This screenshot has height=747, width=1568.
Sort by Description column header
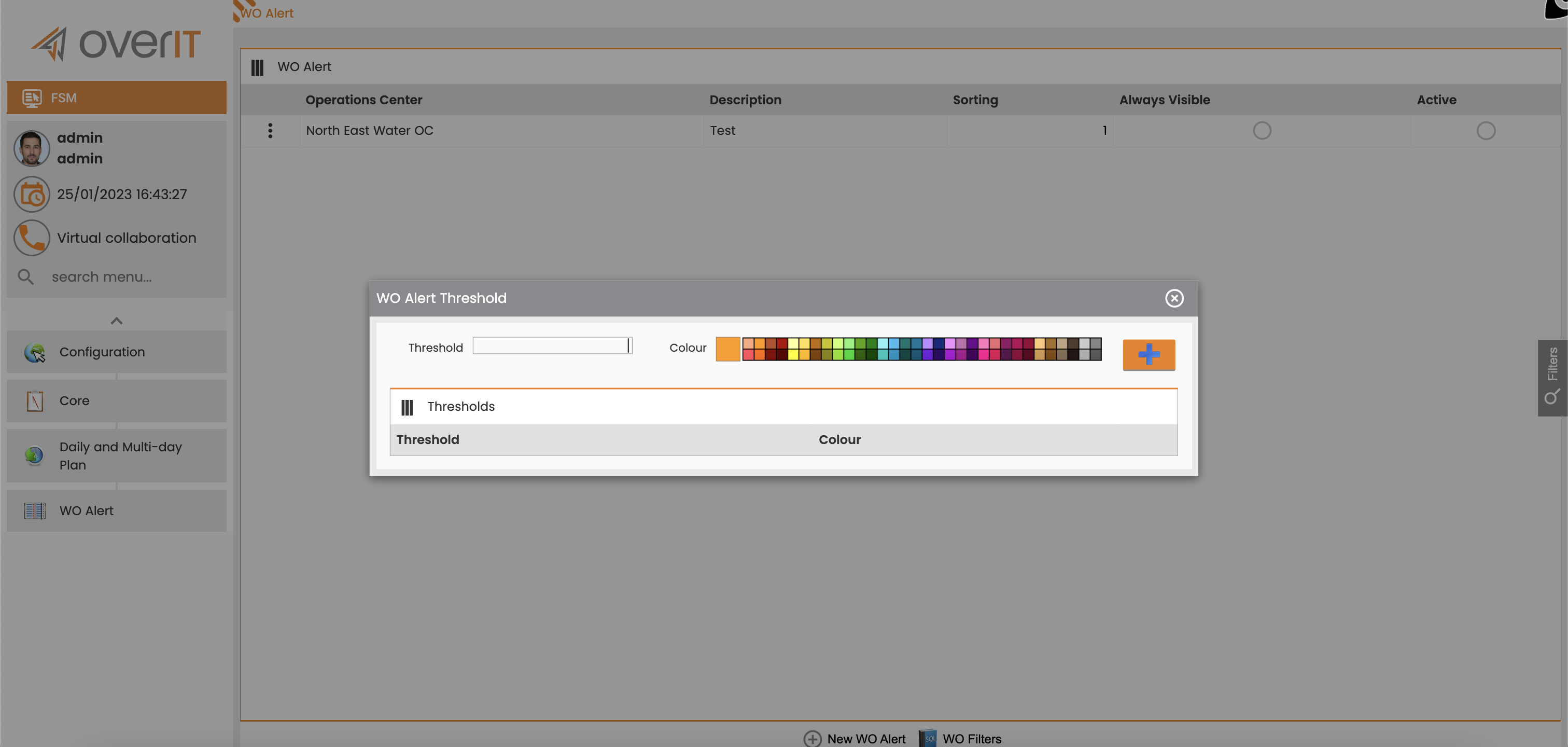click(x=745, y=100)
